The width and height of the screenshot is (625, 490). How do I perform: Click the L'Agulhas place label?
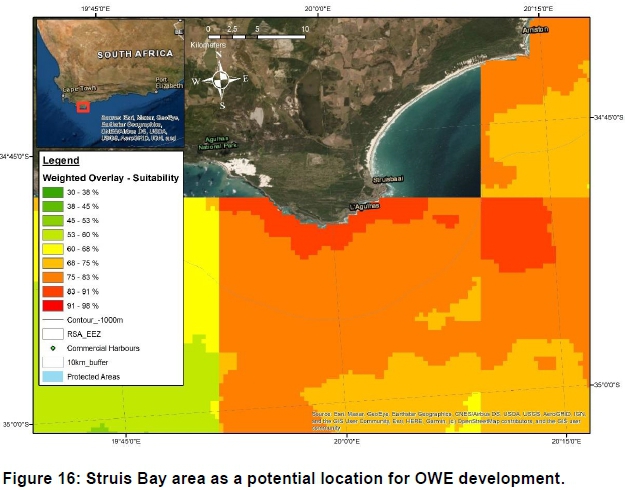(x=365, y=207)
